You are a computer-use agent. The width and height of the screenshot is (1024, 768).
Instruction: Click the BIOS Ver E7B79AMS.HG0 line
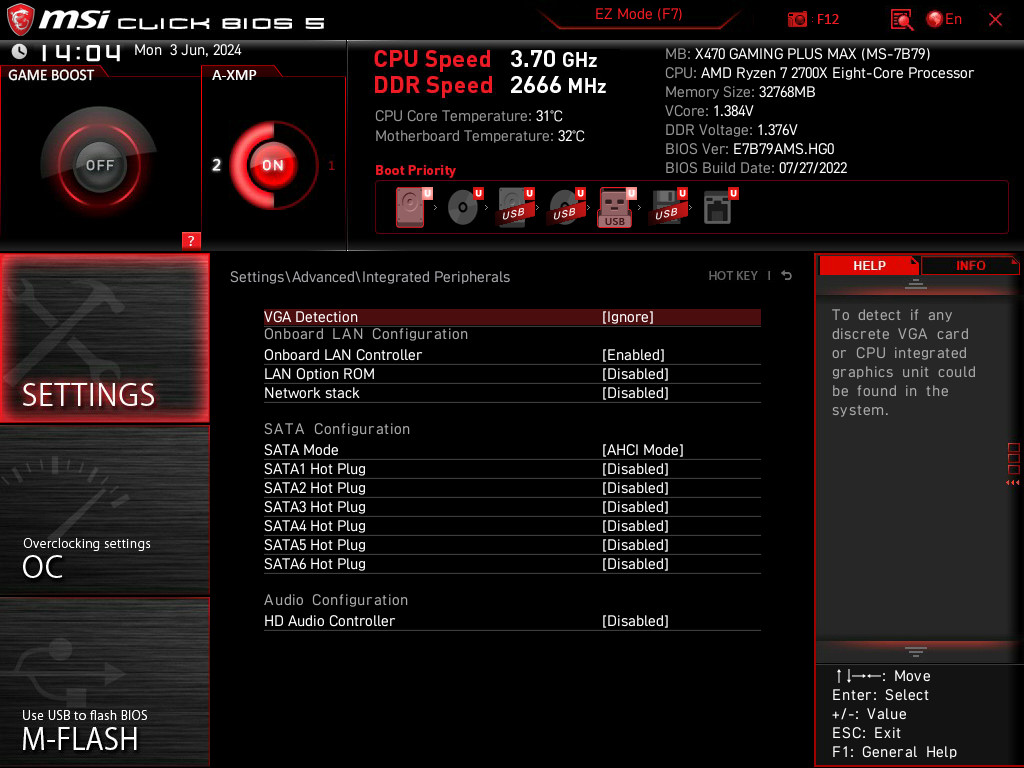click(750, 149)
